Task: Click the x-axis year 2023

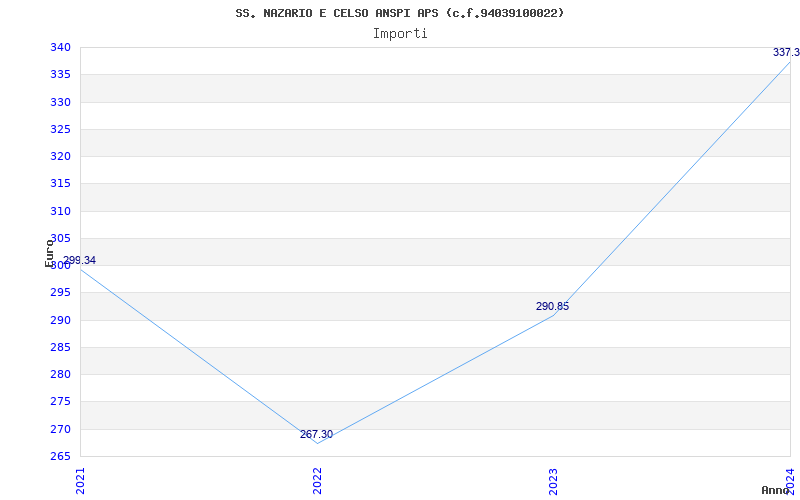Action: point(554,481)
